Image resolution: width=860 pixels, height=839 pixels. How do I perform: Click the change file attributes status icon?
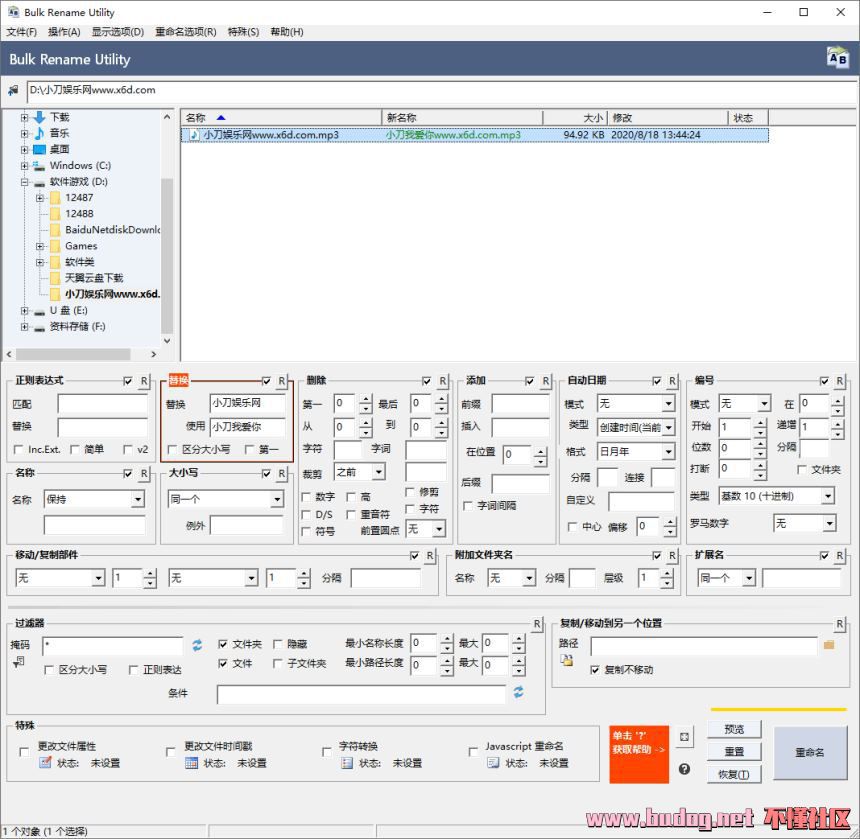pos(45,762)
